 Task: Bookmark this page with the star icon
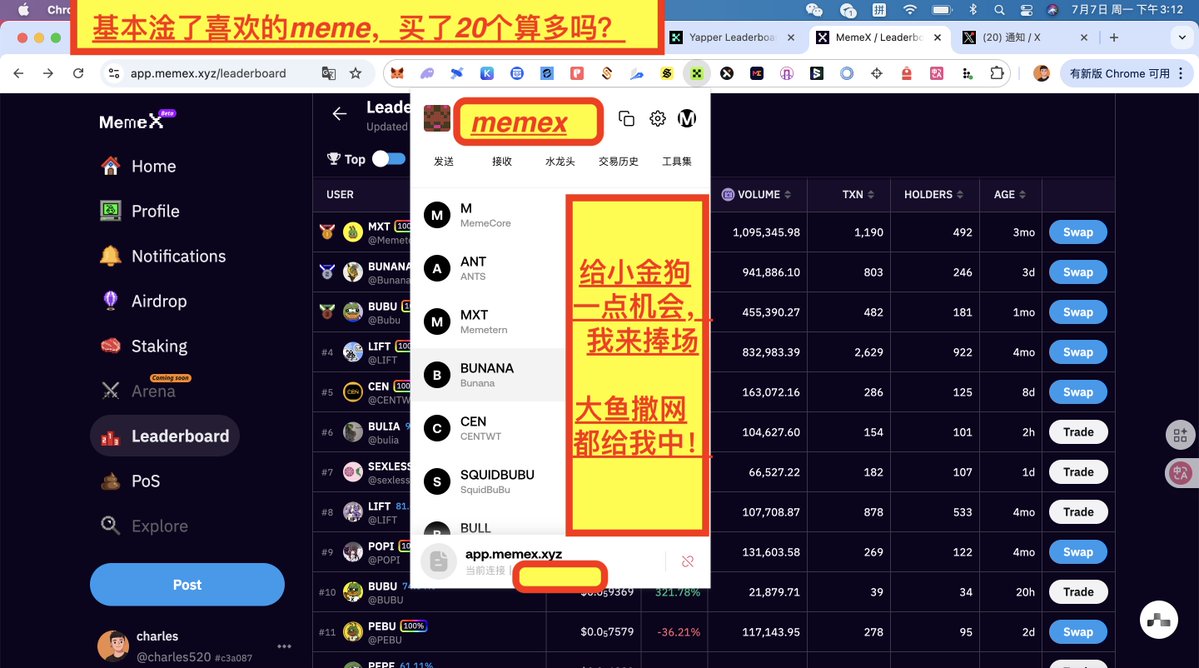(x=355, y=73)
